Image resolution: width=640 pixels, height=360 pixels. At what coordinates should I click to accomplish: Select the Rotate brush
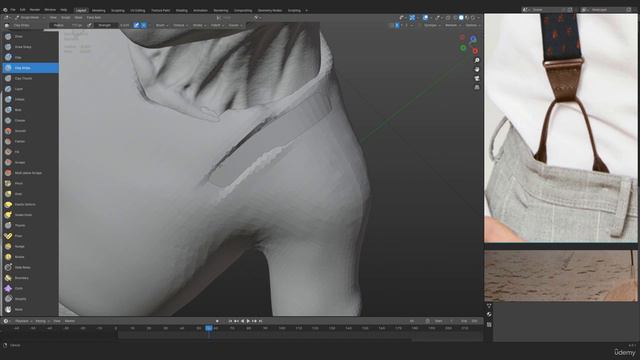[30, 257]
